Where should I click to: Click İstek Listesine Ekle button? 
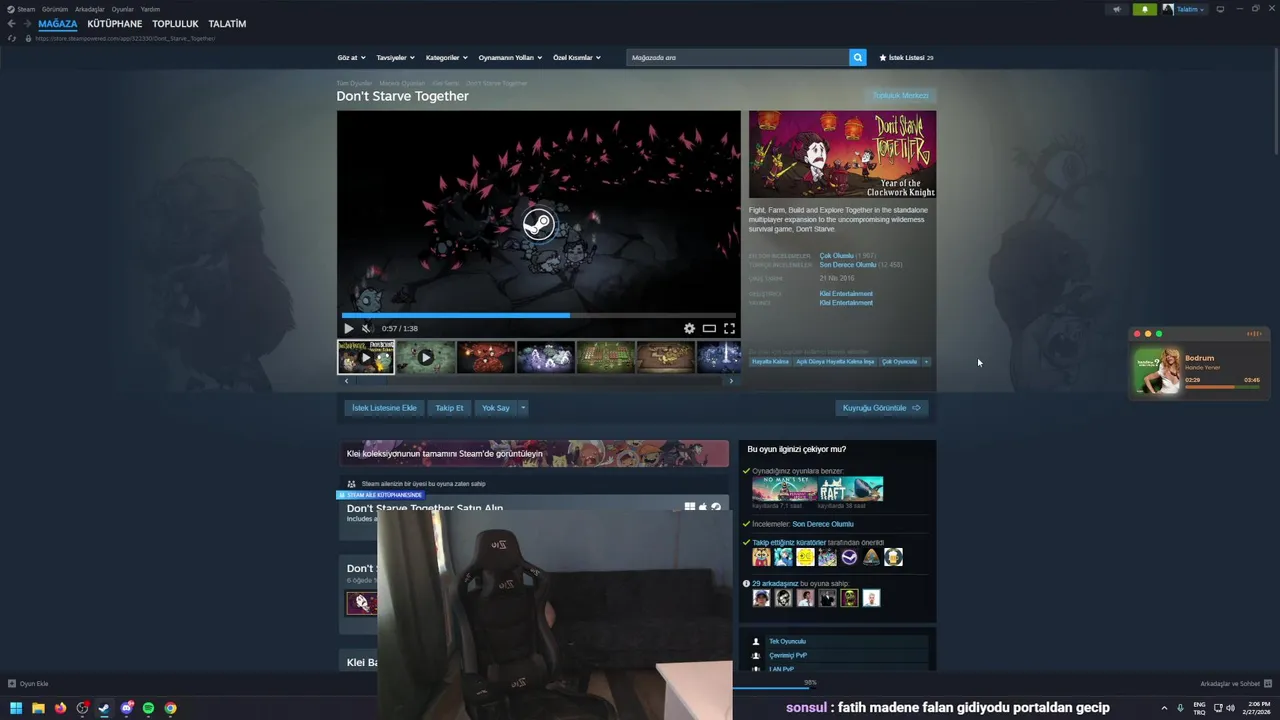(x=384, y=408)
